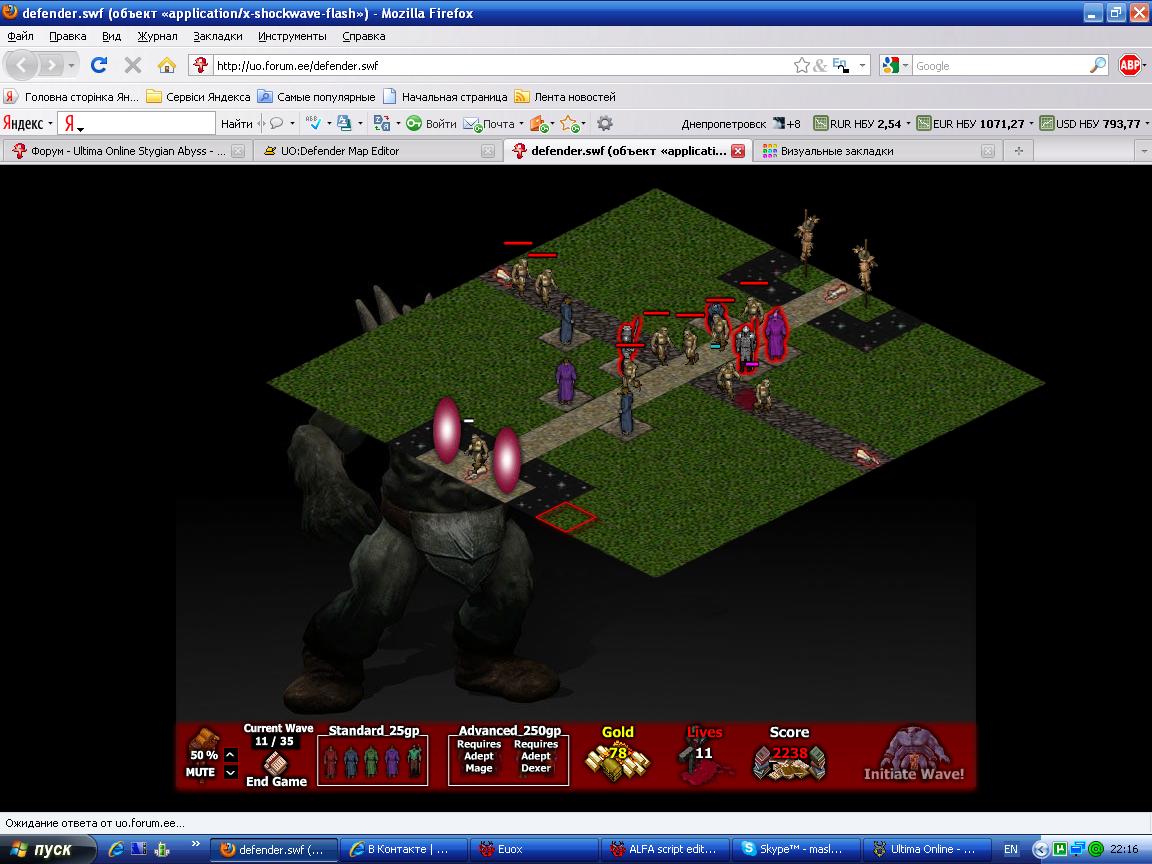Place tower on red-outlined grass tile
The height and width of the screenshot is (864, 1152).
(566, 516)
